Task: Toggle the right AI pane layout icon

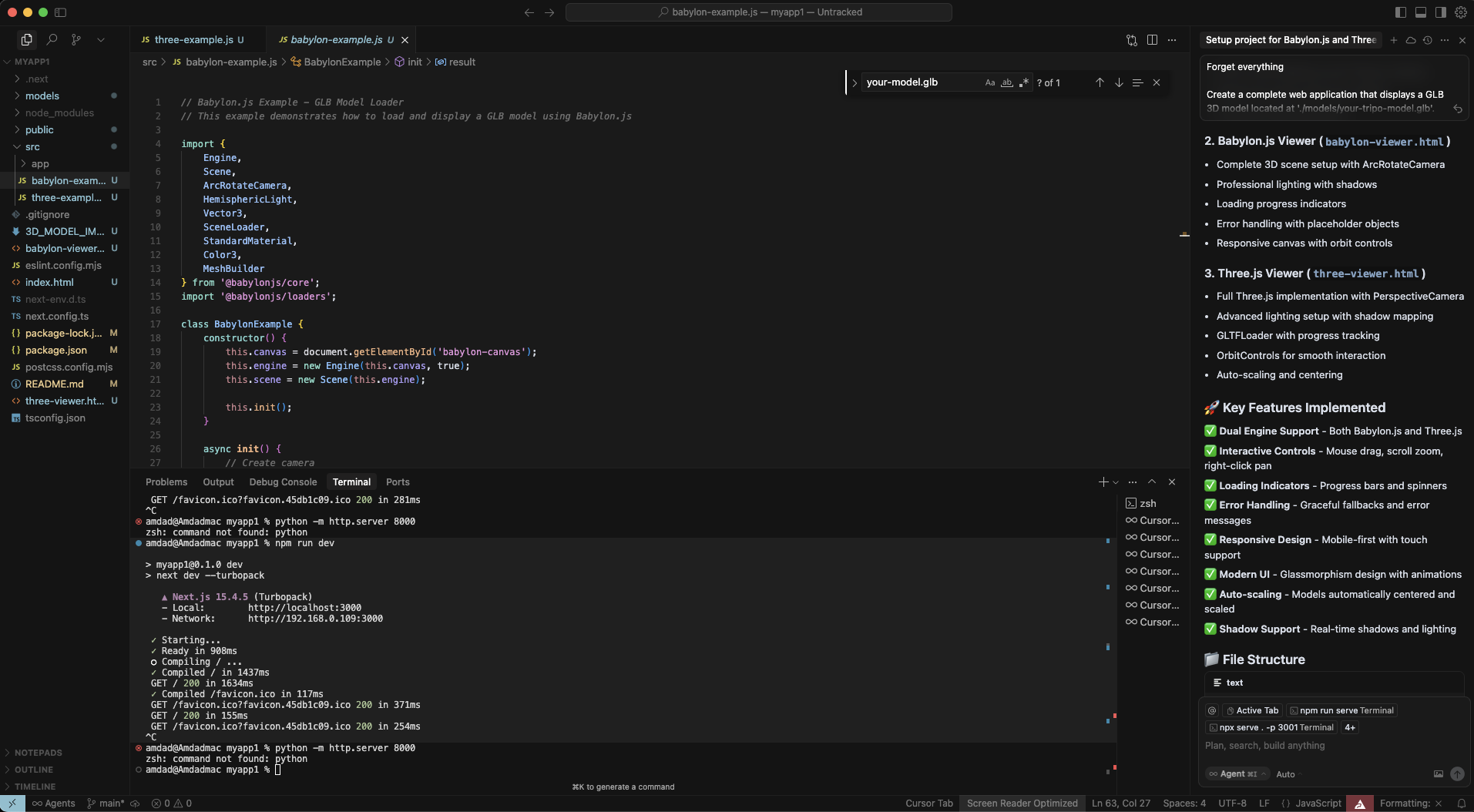Action: [x=1441, y=12]
